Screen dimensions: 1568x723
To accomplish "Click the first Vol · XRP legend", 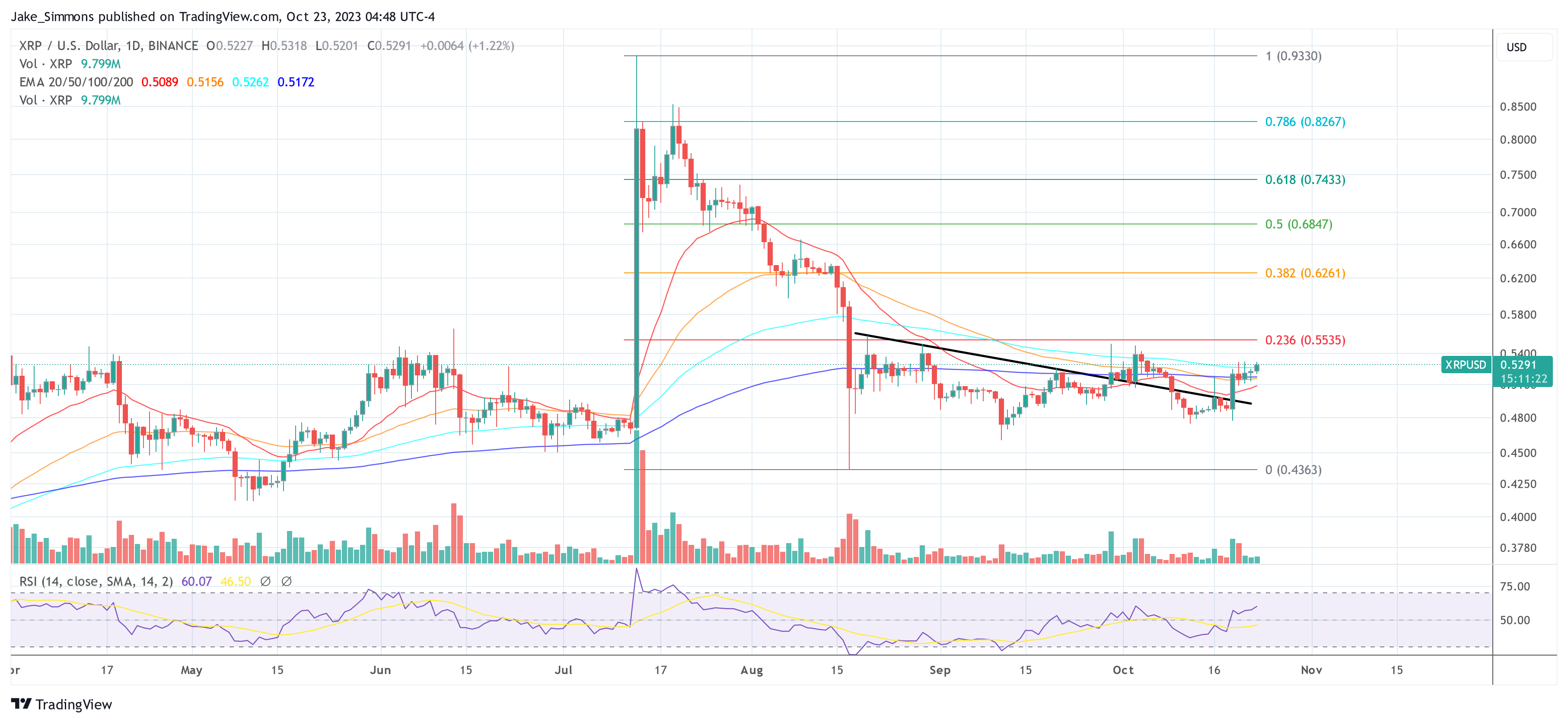I will pos(46,63).
